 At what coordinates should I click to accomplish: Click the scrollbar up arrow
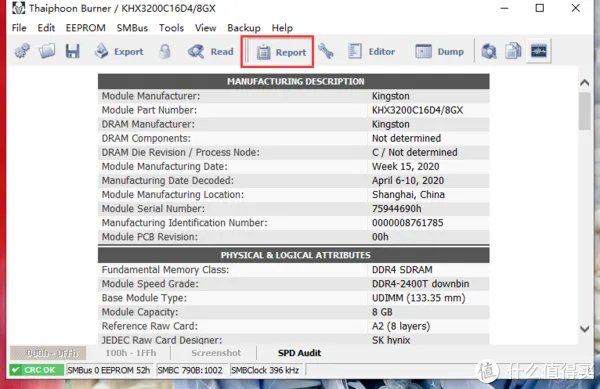point(584,82)
